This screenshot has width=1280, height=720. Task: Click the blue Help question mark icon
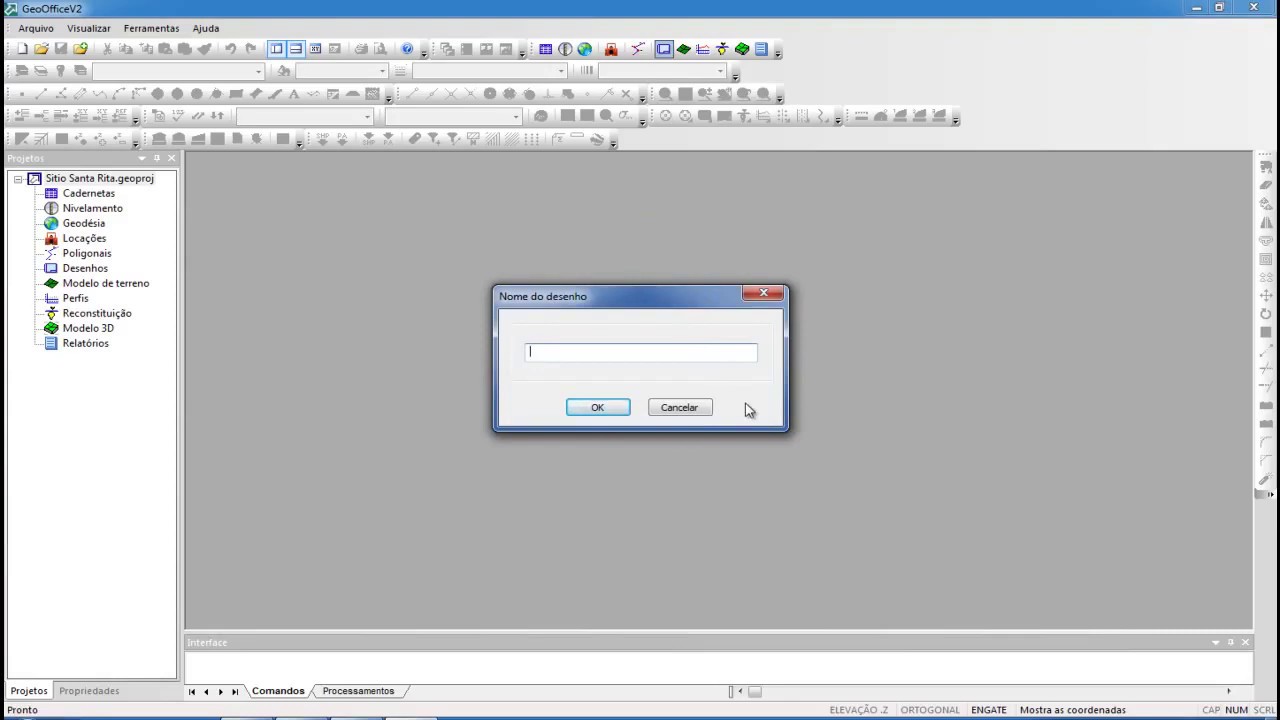(407, 49)
